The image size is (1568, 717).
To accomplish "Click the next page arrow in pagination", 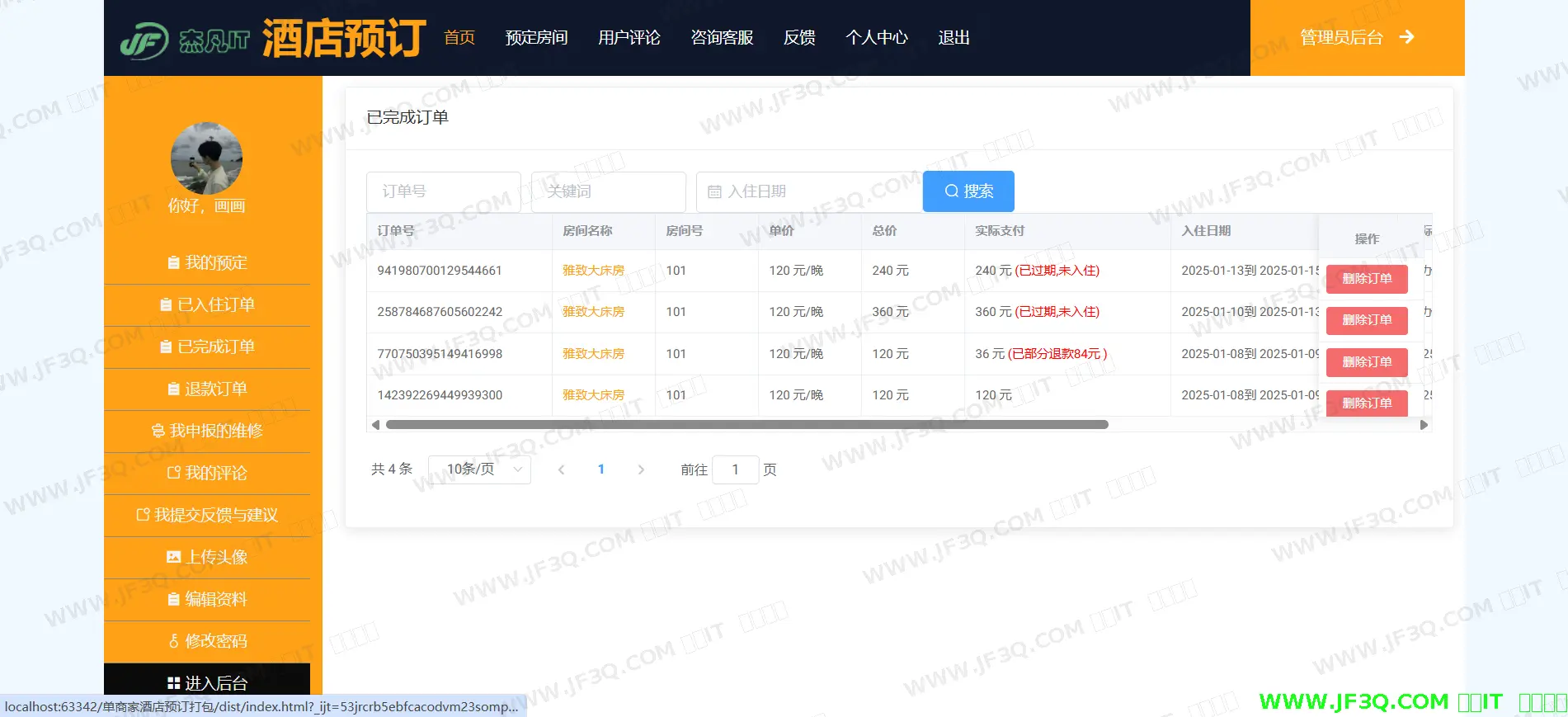I will pyautogui.click(x=641, y=469).
